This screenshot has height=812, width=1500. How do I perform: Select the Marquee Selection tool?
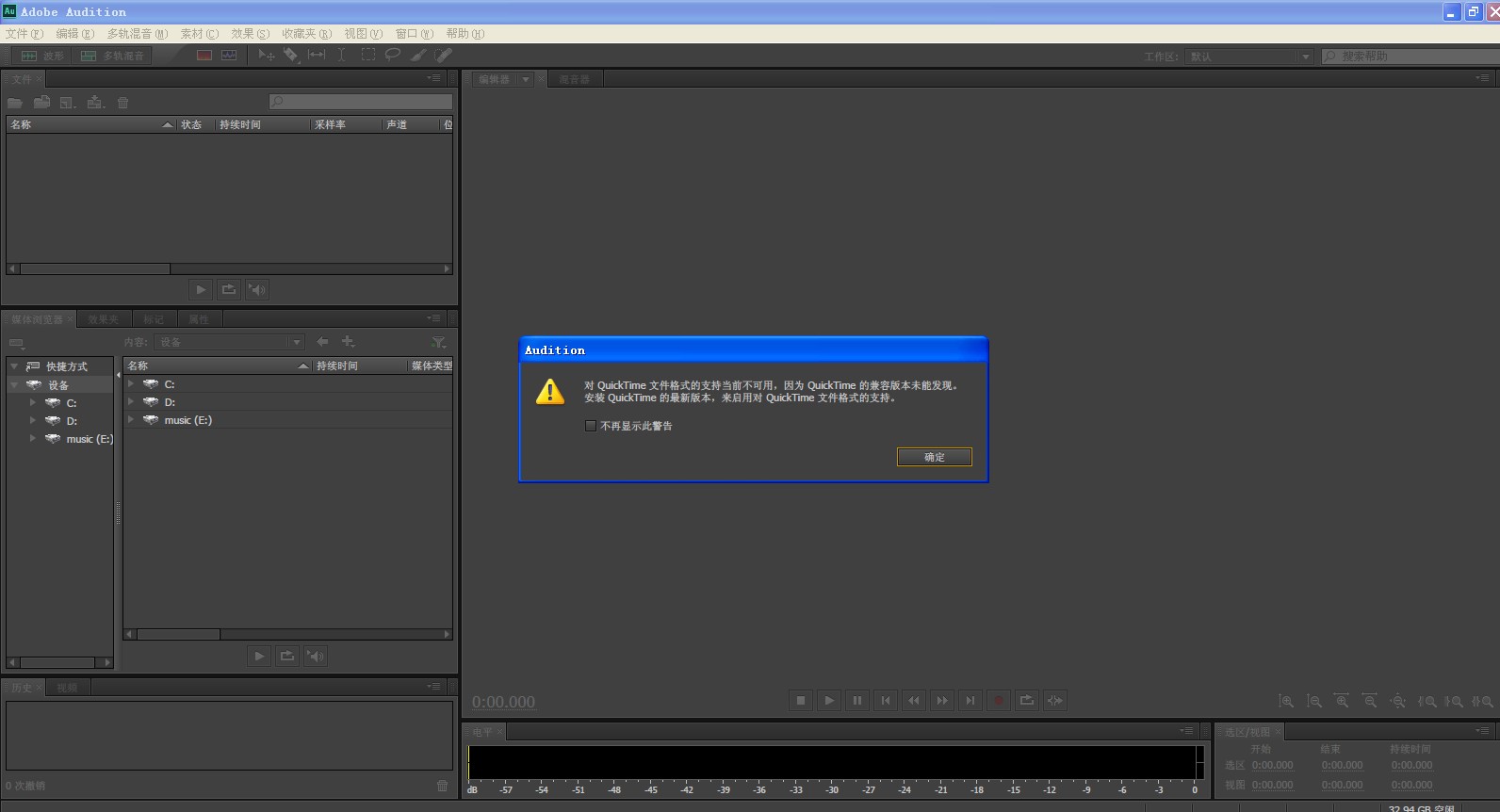point(367,56)
